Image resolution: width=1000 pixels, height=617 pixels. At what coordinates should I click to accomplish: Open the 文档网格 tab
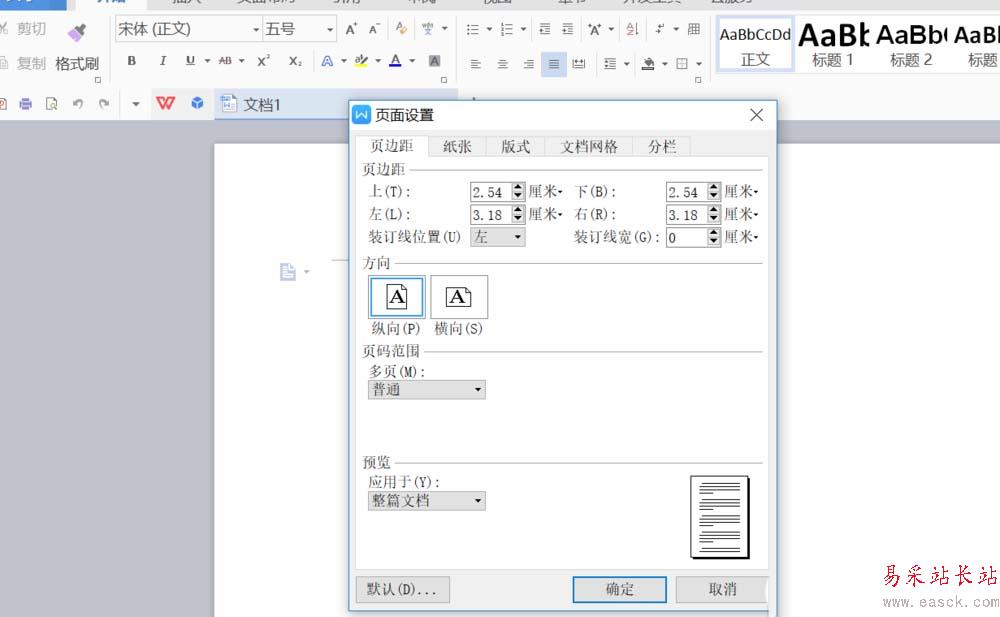pyautogui.click(x=589, y=146)
